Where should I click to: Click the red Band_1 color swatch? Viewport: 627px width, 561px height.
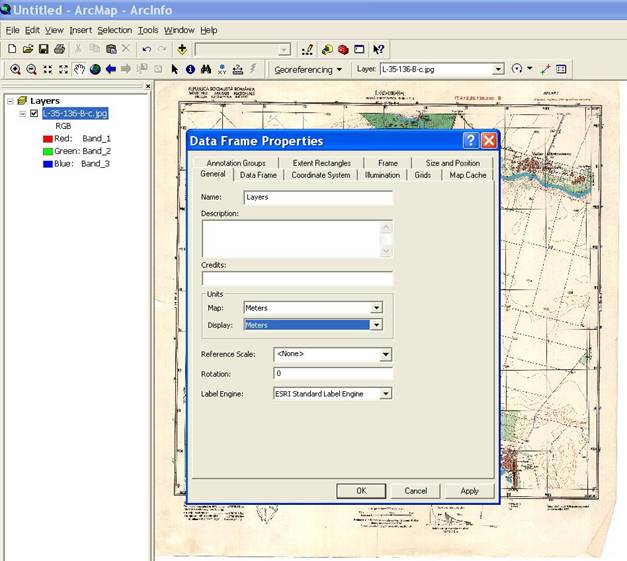48,138
